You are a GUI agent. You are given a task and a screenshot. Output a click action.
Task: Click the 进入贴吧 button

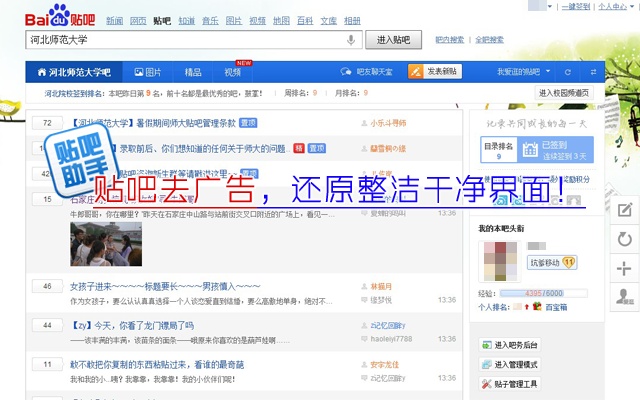click(393, 40)
